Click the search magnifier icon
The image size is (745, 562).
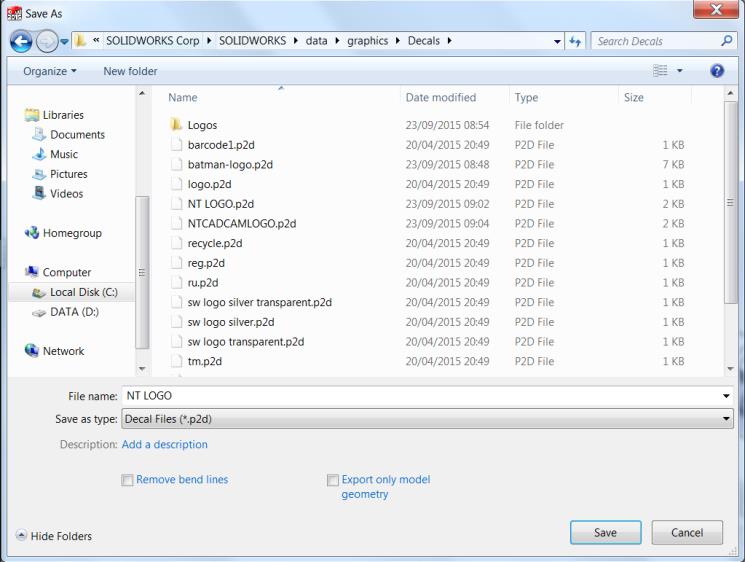pos(727,41)
